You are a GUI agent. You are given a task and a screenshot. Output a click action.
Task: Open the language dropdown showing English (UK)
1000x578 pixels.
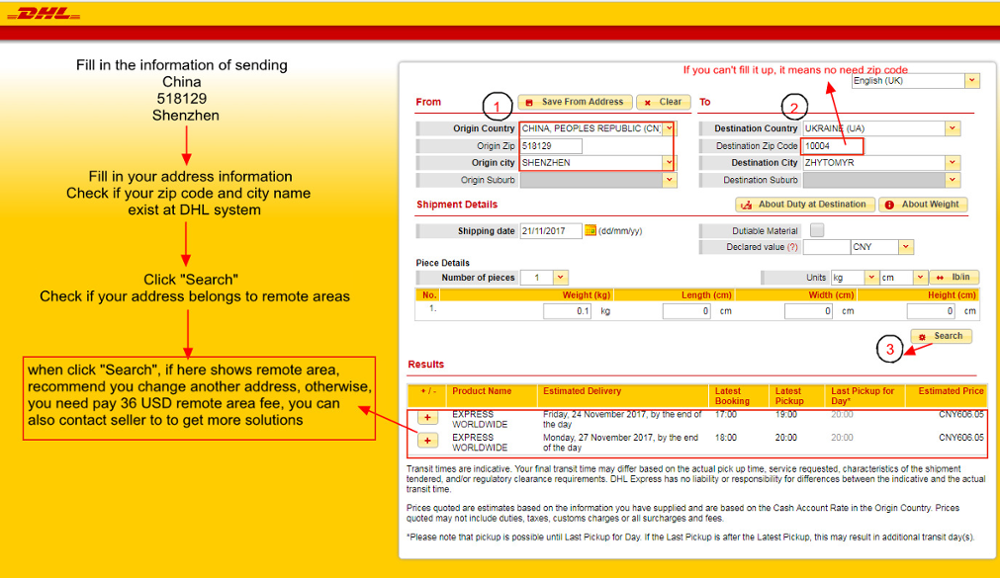[x=972, y=80]
